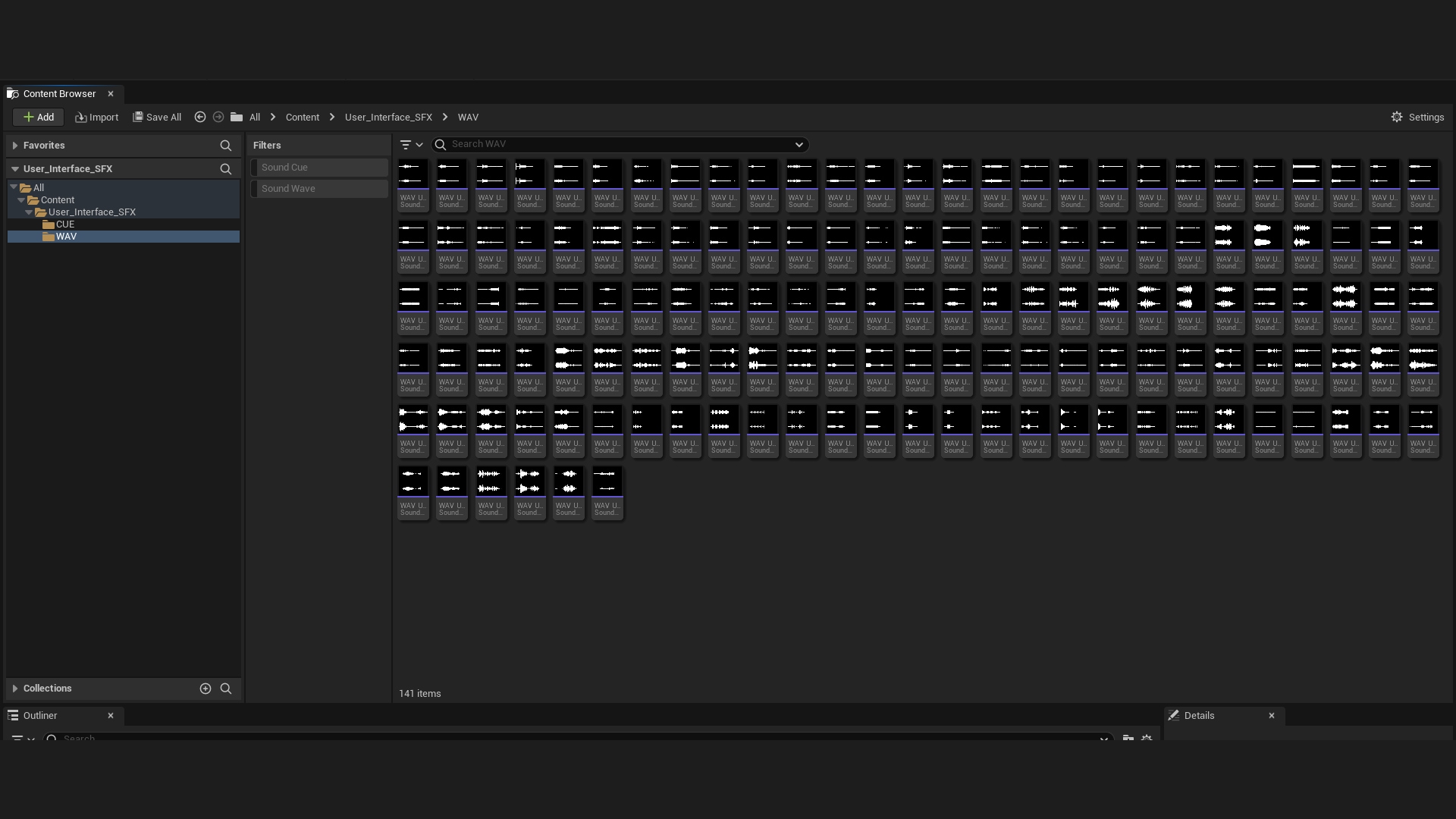The image size is (1456, 819).
Task: Click the Save All icon
Action: click(138, 117)
